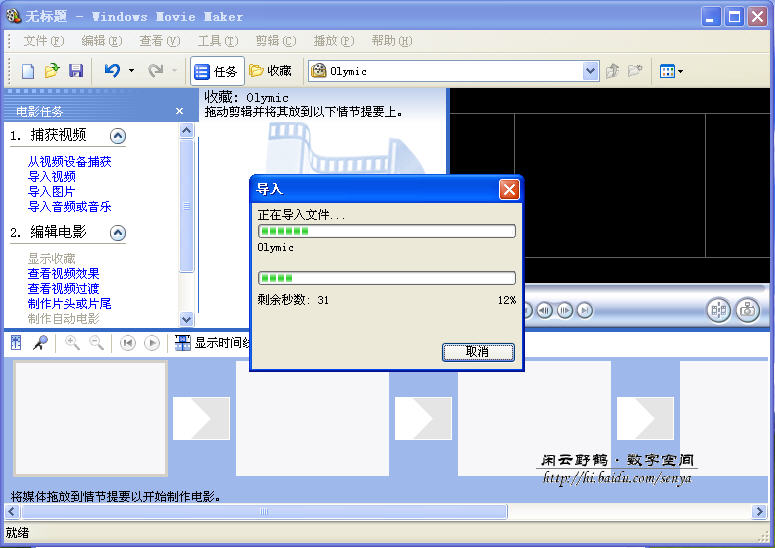Click the Movie Maker title bar icon
The height and width of the screenshot is (548, 775).
(x=14, y=16)
